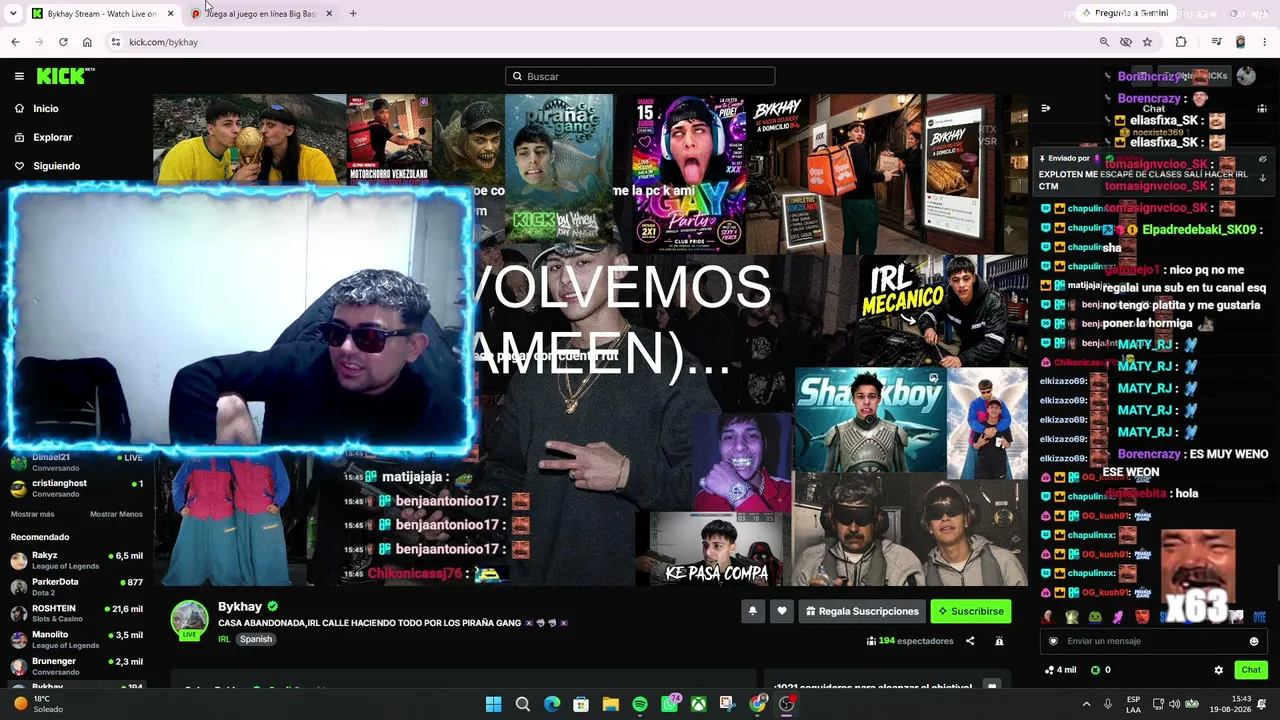
Task: Open the media controls icon in Chrome
Action: (x=1216, y=42)
